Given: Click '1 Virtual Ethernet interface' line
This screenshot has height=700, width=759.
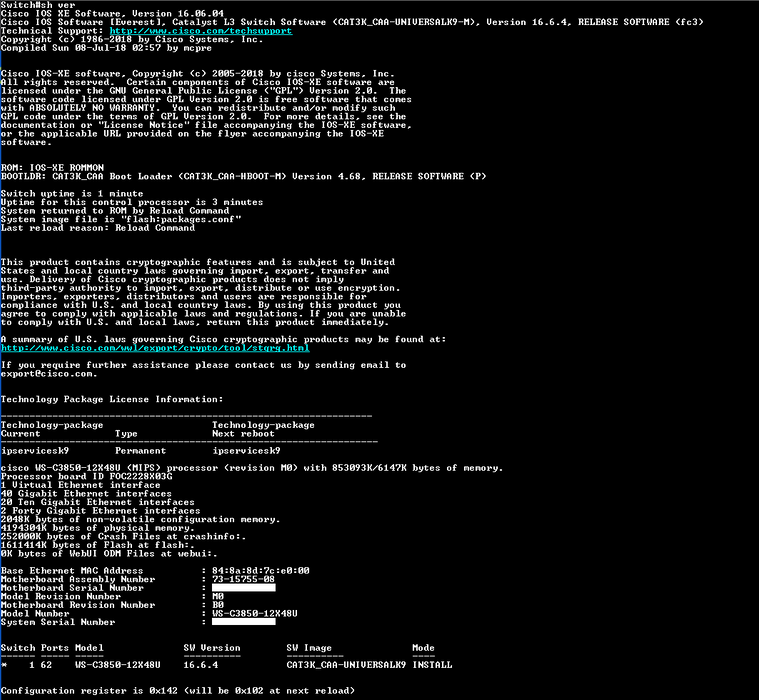Looking at the screenshot, I should pos(80,485).
